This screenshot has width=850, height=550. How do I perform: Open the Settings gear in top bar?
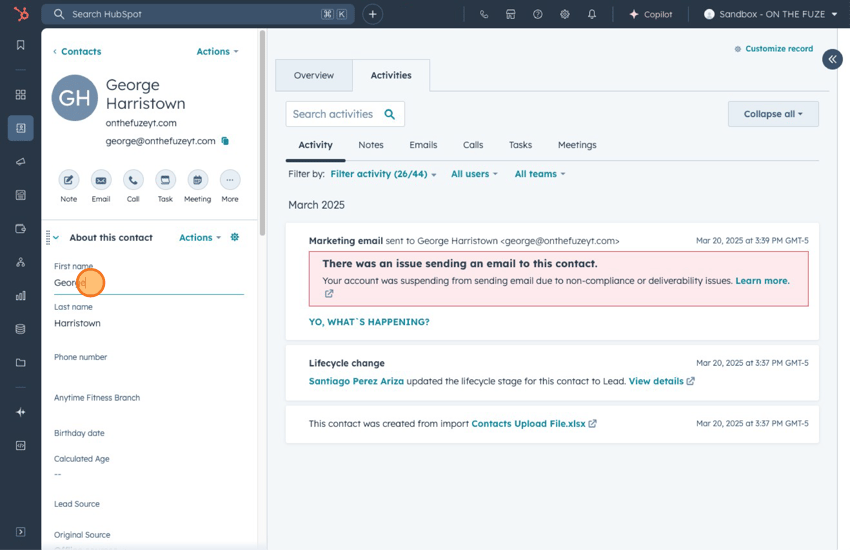565,14
